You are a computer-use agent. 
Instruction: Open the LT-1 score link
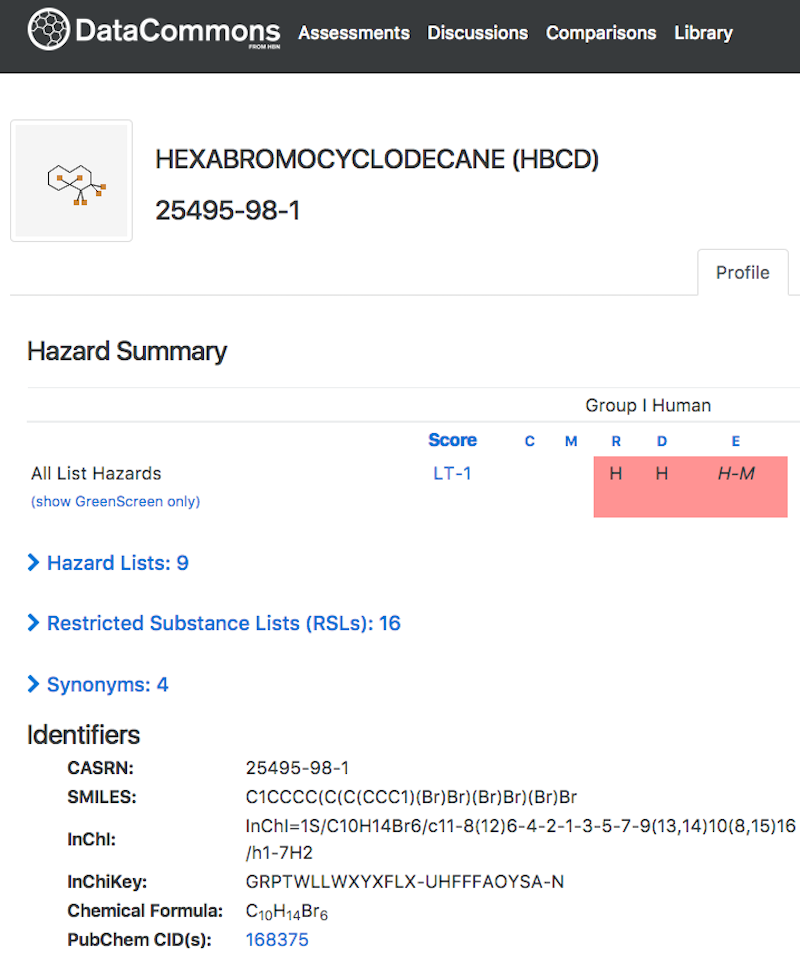pyautogui.click(x=452, y=474)
